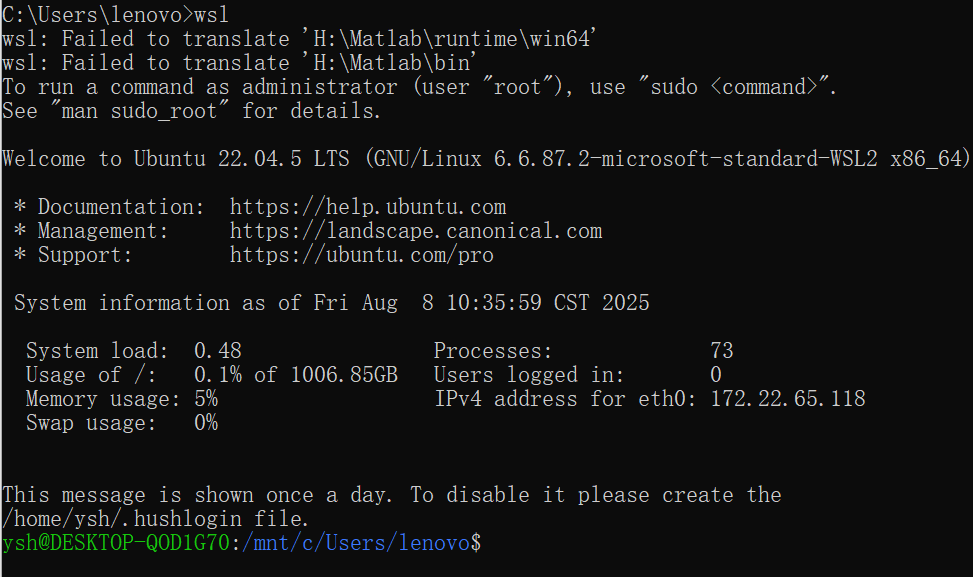Click the system information timestamp 10:35:59

(x=494, y=303)
